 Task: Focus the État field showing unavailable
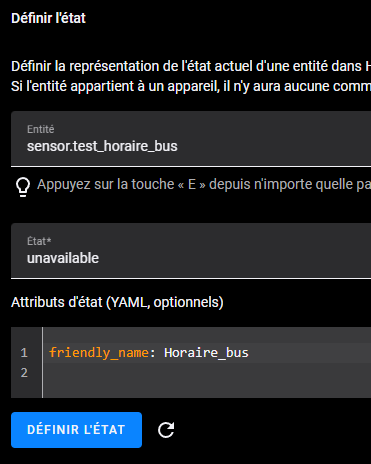tap(191, 250)
